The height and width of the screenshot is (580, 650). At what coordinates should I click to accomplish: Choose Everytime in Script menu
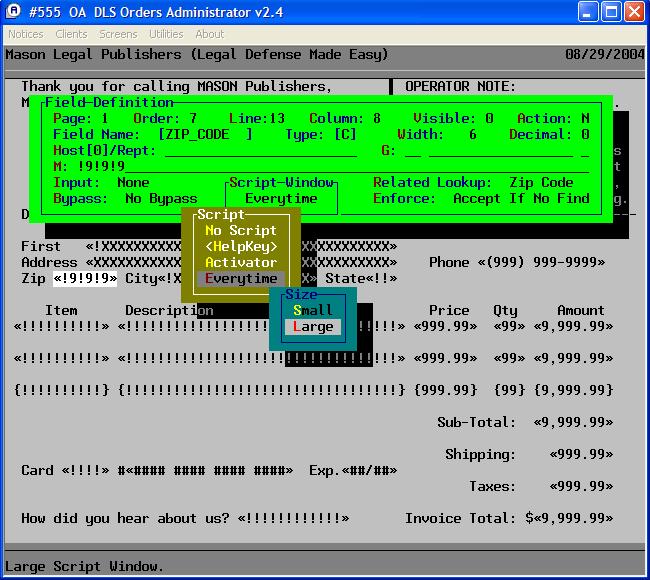click(241, 279)
